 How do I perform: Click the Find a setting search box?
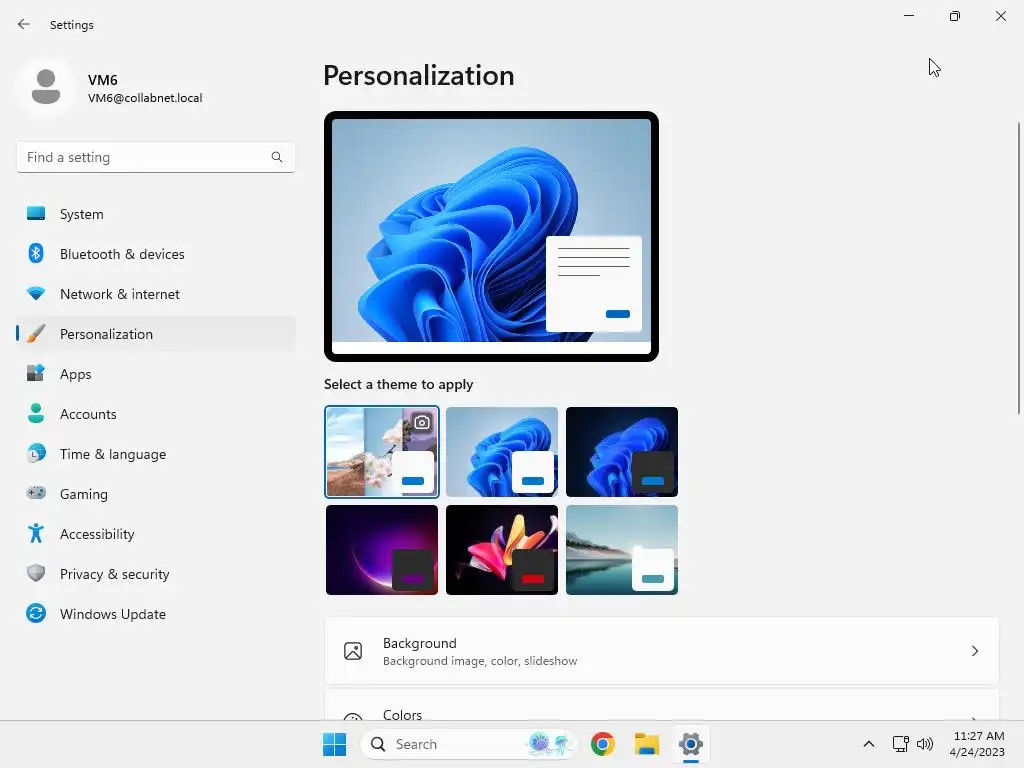tap(156, 157)
